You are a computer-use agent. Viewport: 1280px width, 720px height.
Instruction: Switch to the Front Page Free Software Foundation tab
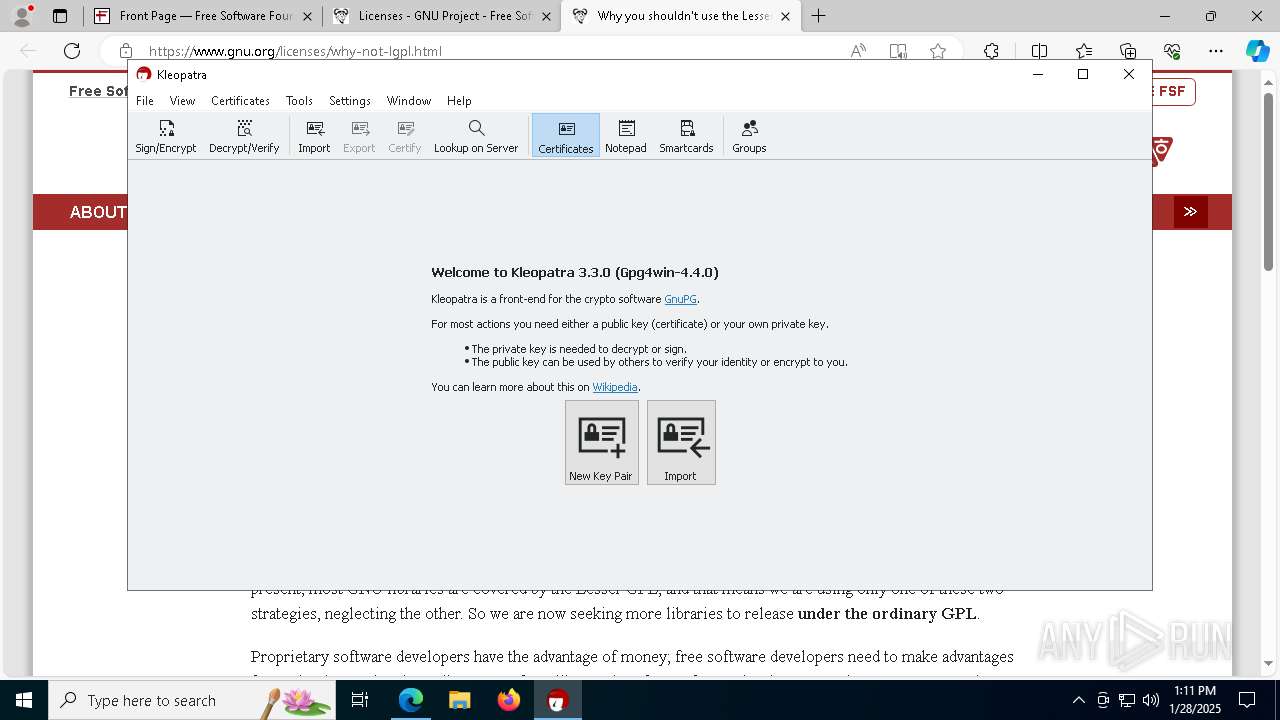(x=202, y=16)
